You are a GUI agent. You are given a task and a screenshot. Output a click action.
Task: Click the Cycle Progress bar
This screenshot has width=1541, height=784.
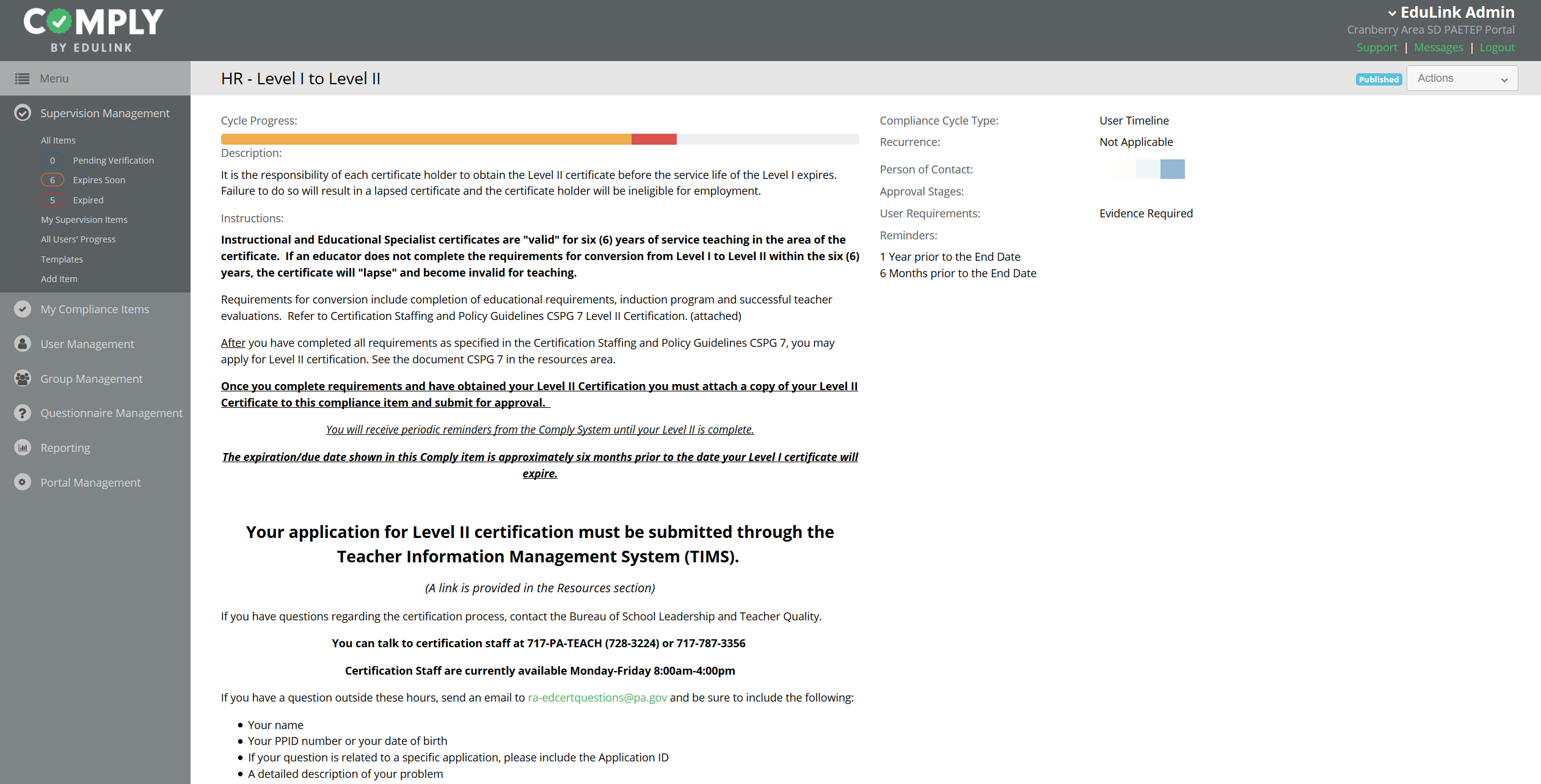point(539,139)
